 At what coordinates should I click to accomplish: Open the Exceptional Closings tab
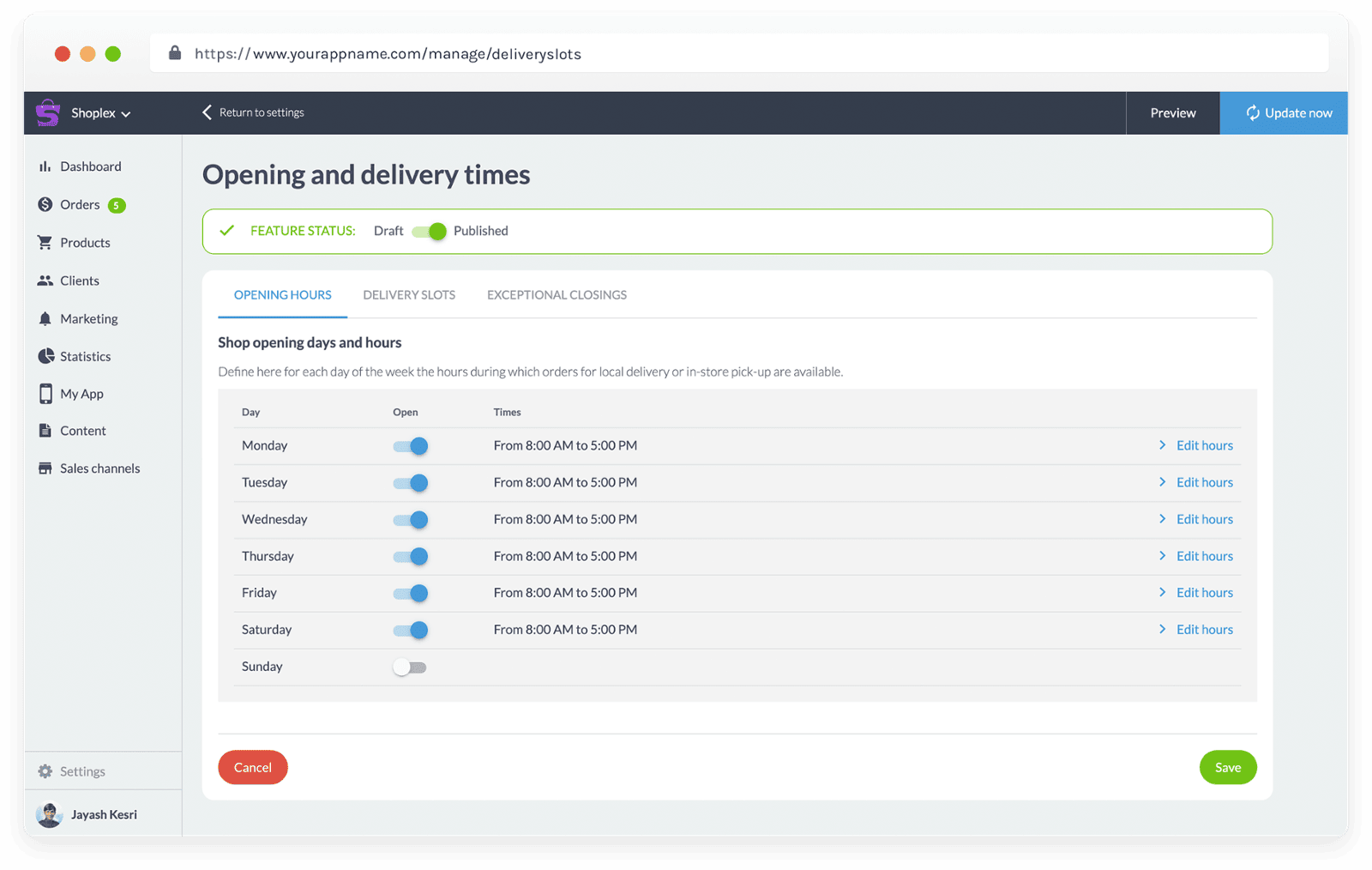coord(556,294)
